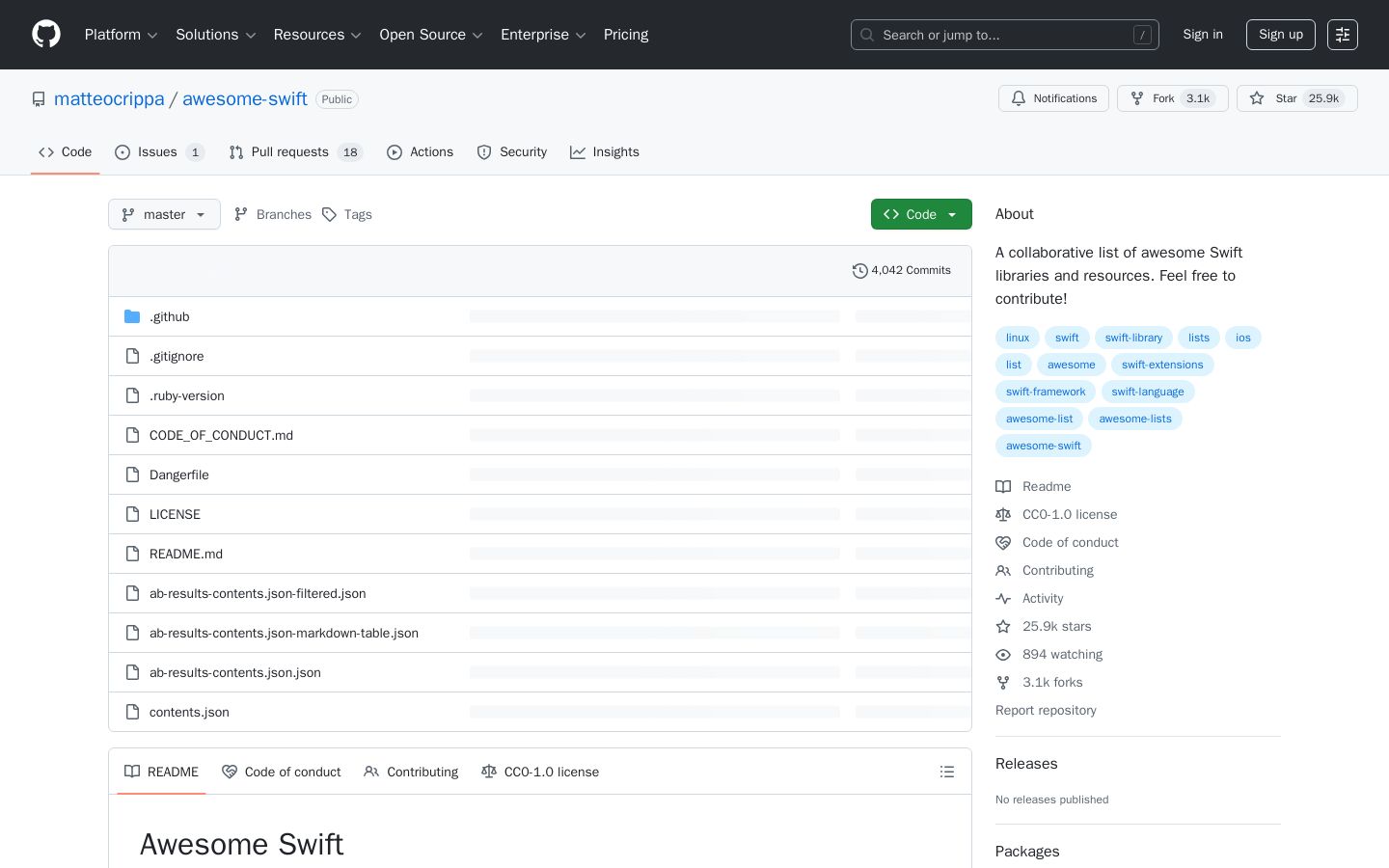Click the .github folder icon
The image size is (1389, 868).
click(x=132, y=316)
